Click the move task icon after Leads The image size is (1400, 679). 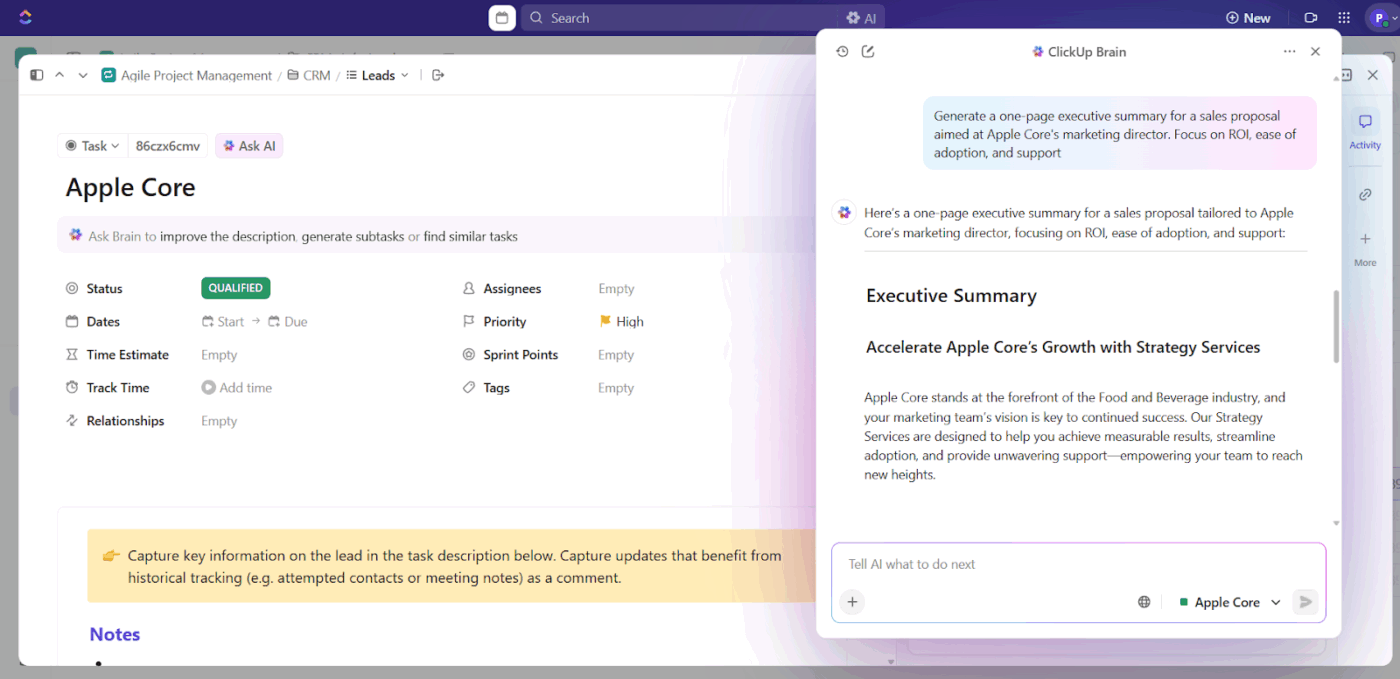(x=438, y=75)
